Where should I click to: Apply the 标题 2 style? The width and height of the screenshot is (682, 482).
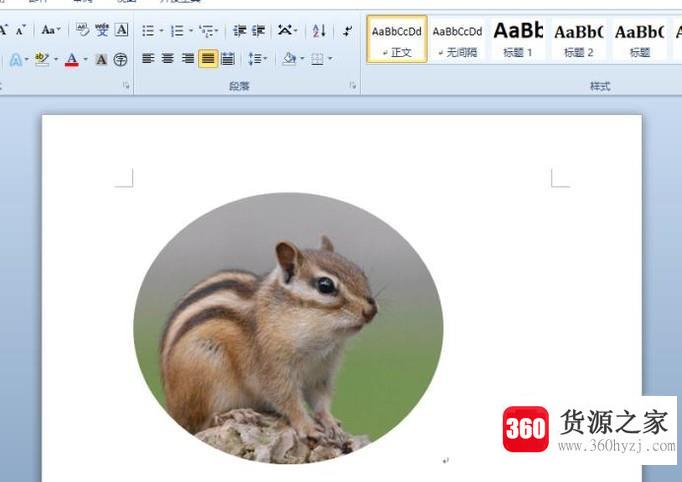pyautogui.click(x=579, y=40)
